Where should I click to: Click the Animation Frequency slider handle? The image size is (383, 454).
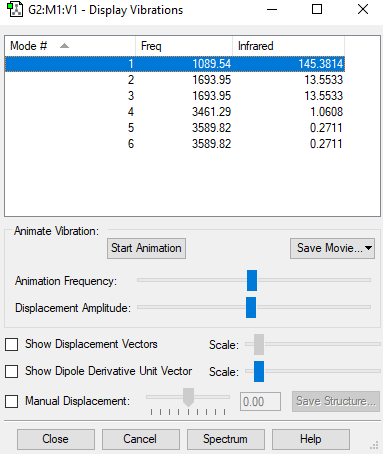[252, 280]
